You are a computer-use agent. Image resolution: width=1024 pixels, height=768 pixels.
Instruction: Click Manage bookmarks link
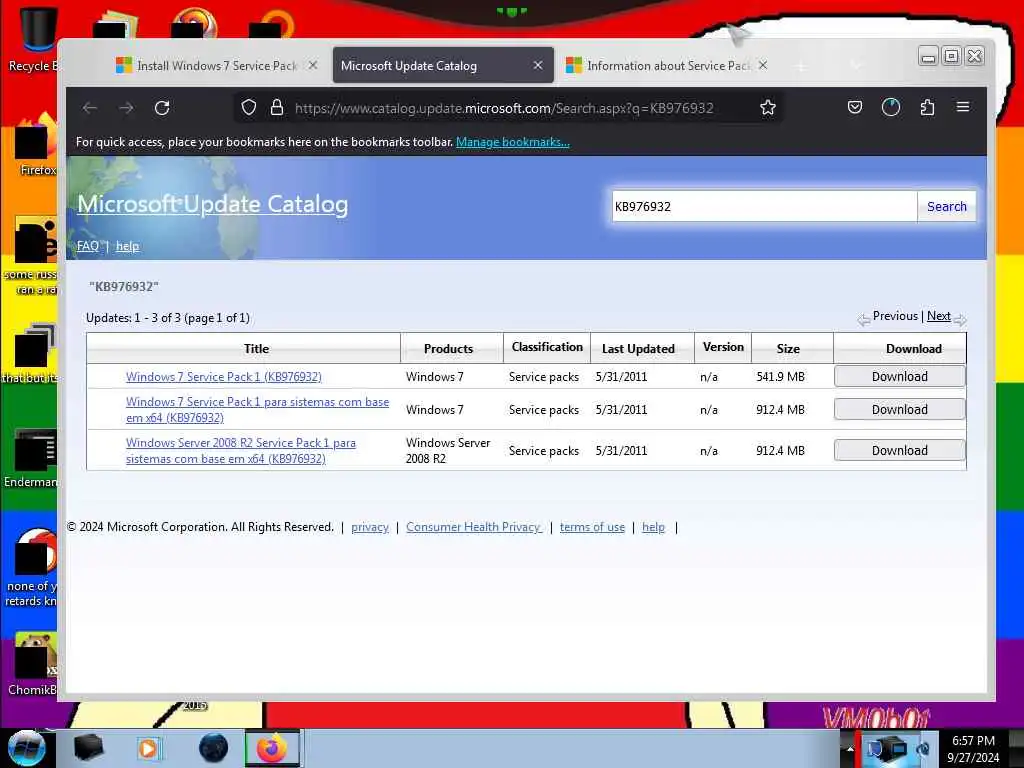(x=513, y=142)
